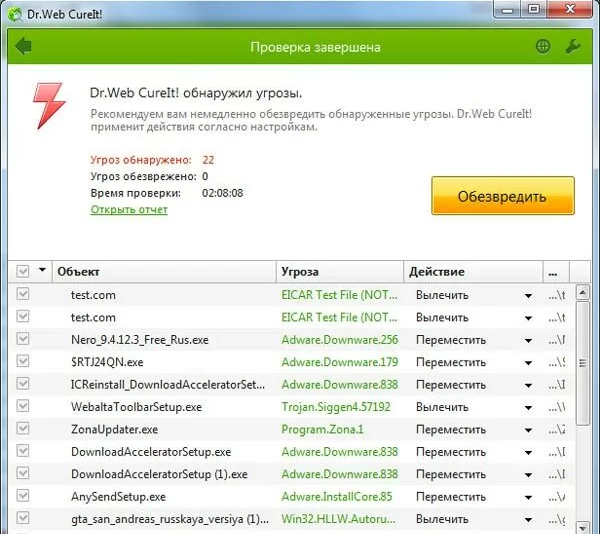The height and width of the screenshot is (534, 600).
Task: Select the $RTJ24QN.exe file name
Action: point(107,362)
